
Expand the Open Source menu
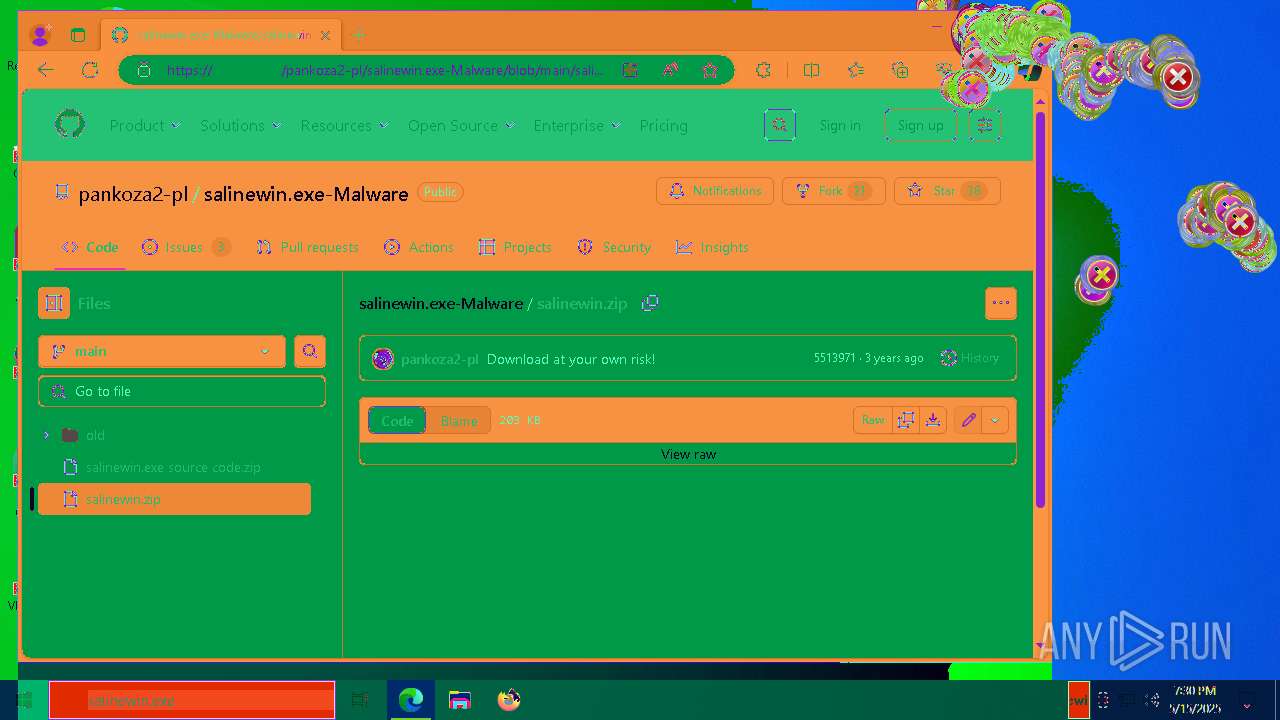click(x=461, y=126)
